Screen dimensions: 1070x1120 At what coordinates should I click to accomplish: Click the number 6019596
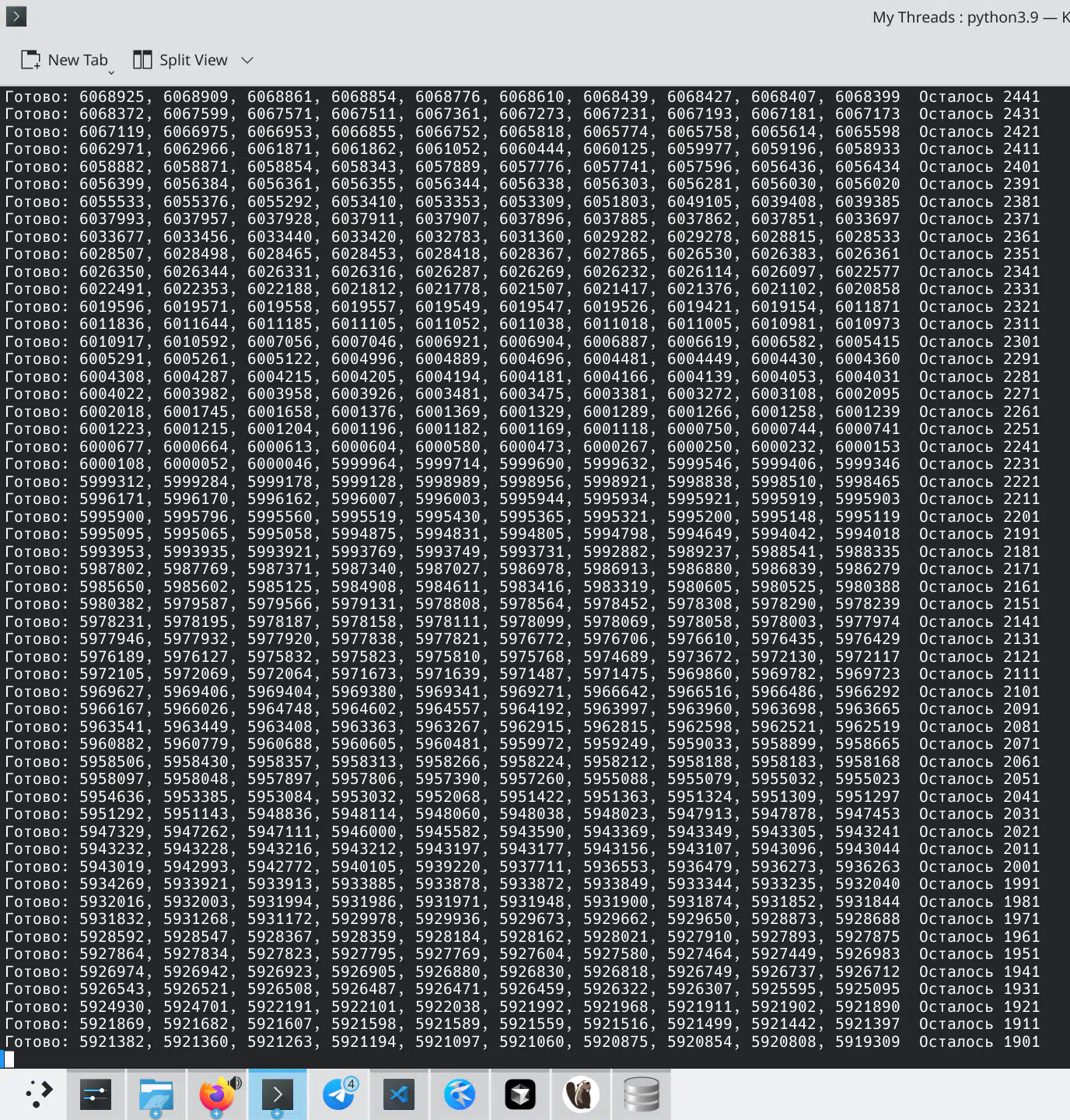tap(112, 306)
